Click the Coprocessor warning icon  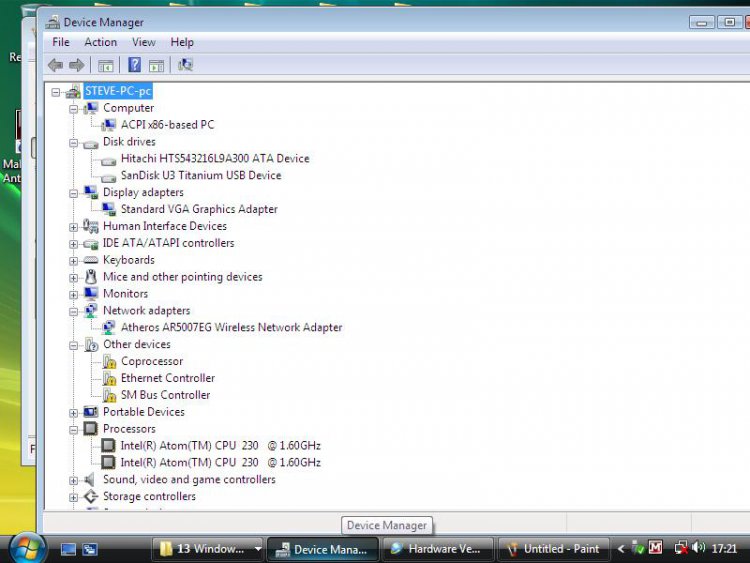(x=110, y=362)
